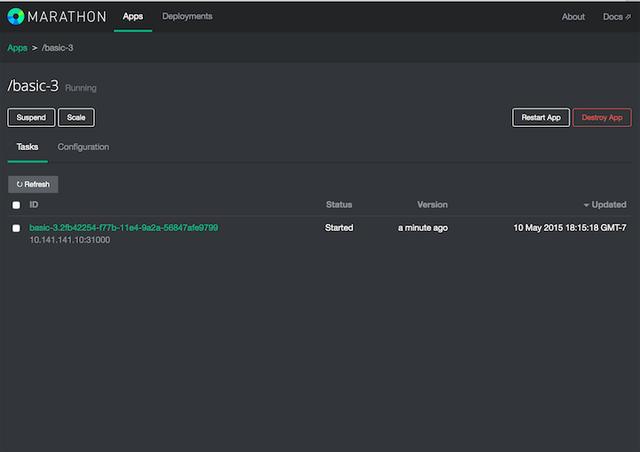Click the Scale button

click(76, 118)
